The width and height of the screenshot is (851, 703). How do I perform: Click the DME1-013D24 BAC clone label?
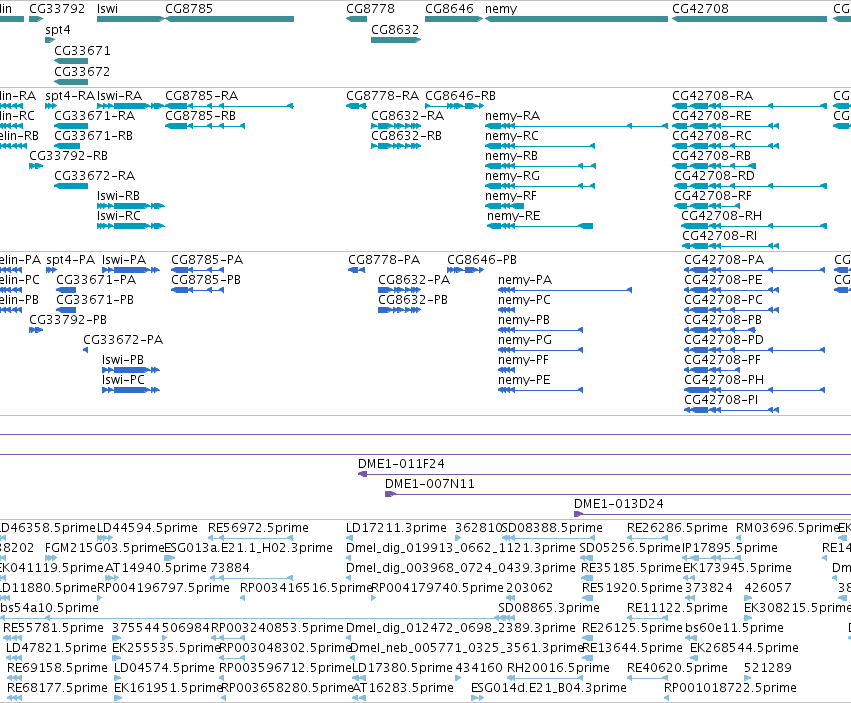pos(619,504)
